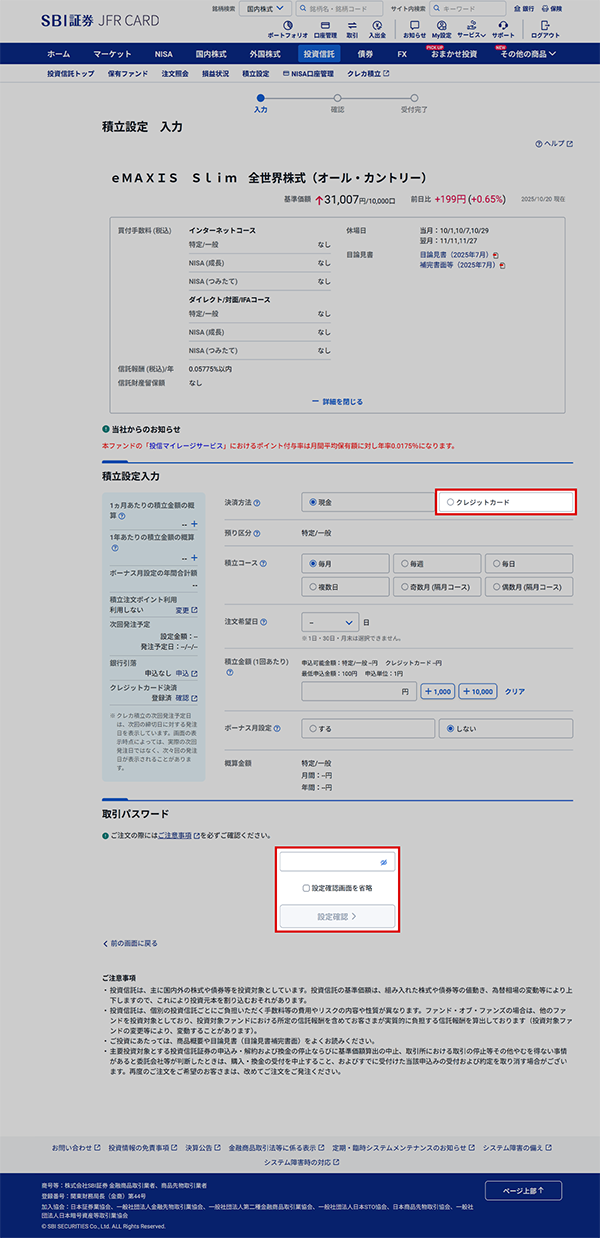The height and width of the screenshot is (1238, 600).
Task: Select the クレジットカード payment option
Action: tap(505, 502)
